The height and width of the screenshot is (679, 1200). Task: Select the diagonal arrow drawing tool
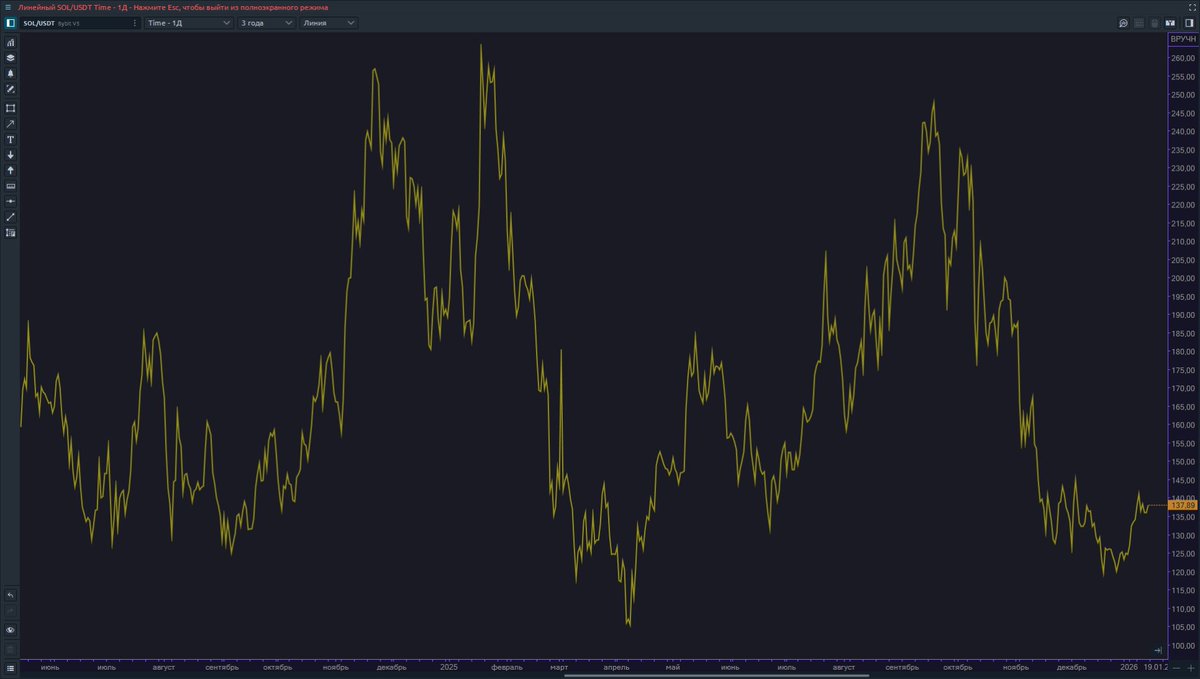click(x=11, y=124)
